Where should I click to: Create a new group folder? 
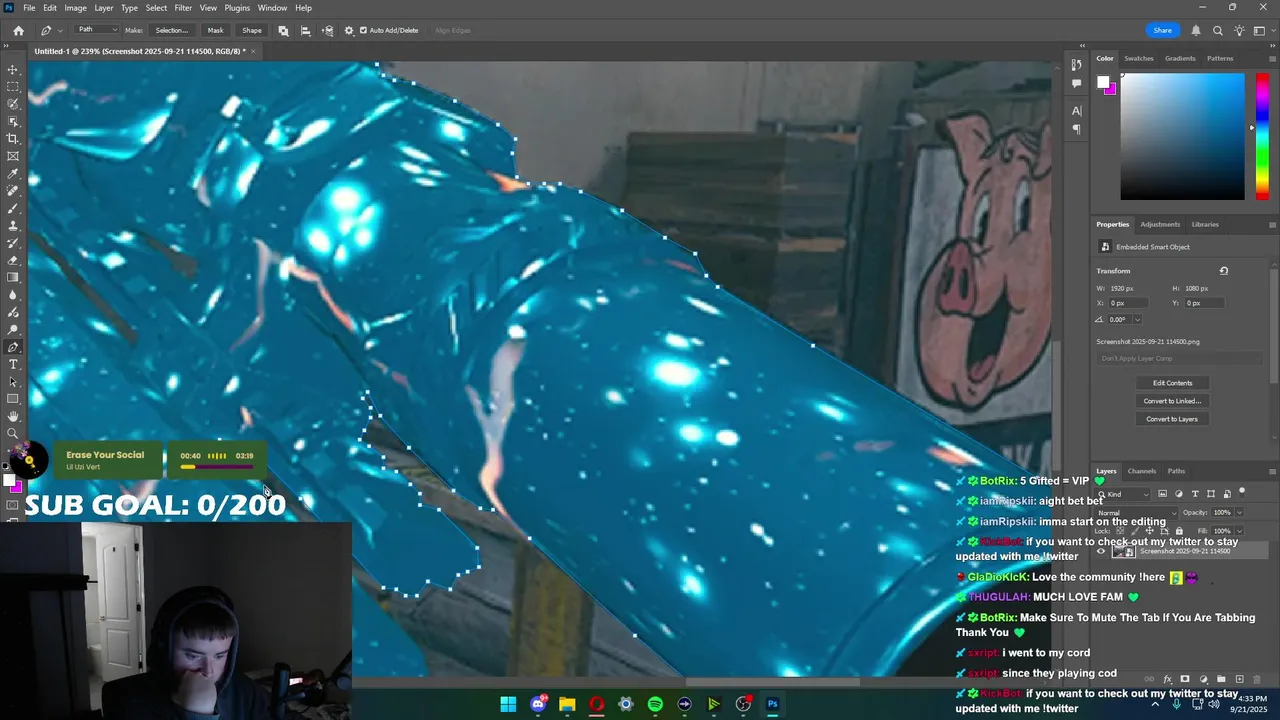(x=1221, y=679)
